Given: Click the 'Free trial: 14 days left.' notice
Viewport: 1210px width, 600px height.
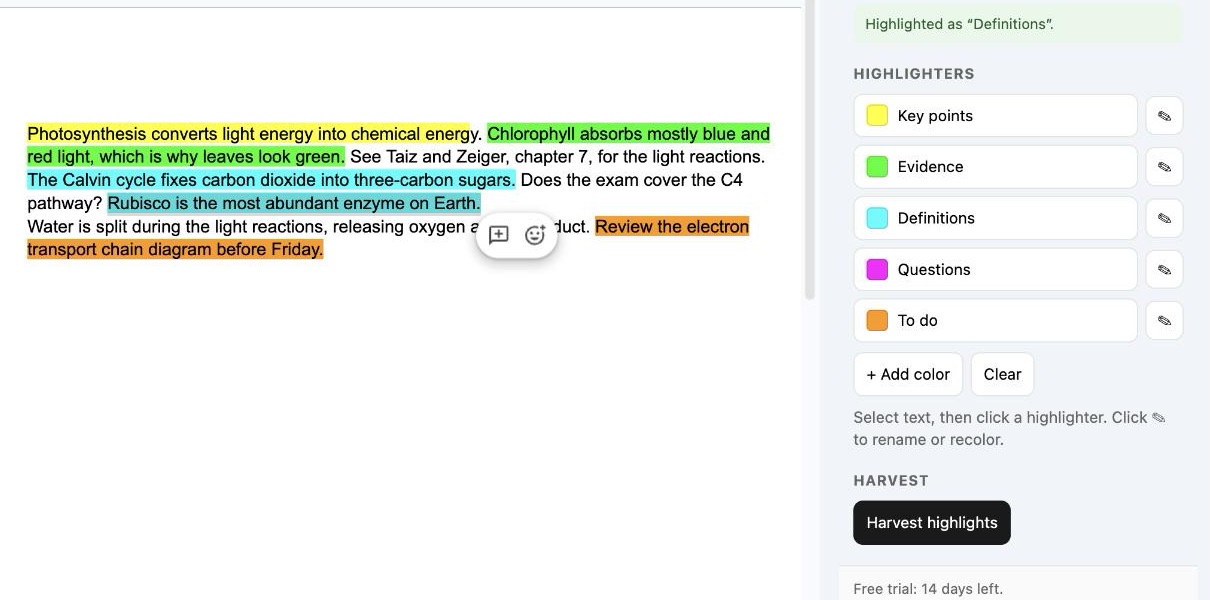Looking at the screenshot, I should point(928,589).
